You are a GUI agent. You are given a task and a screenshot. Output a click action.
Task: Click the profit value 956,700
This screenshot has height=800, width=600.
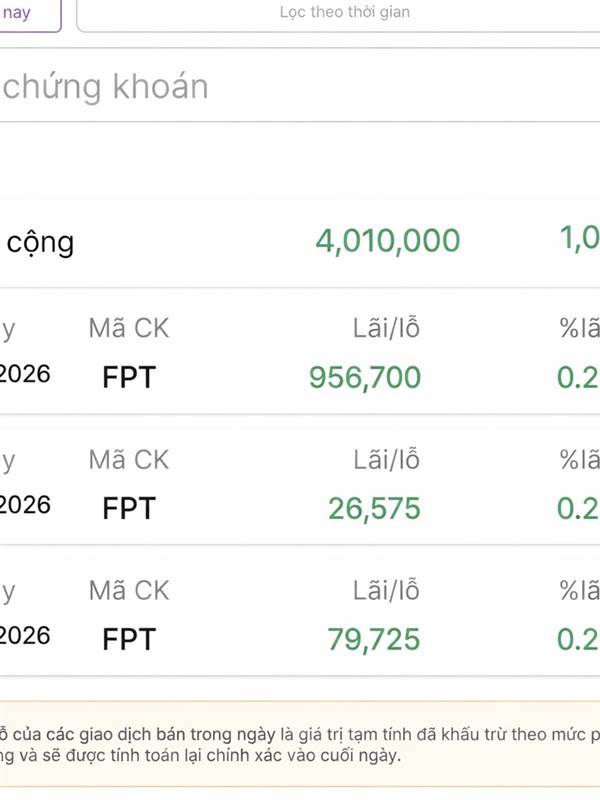click(x=365, y=378)
